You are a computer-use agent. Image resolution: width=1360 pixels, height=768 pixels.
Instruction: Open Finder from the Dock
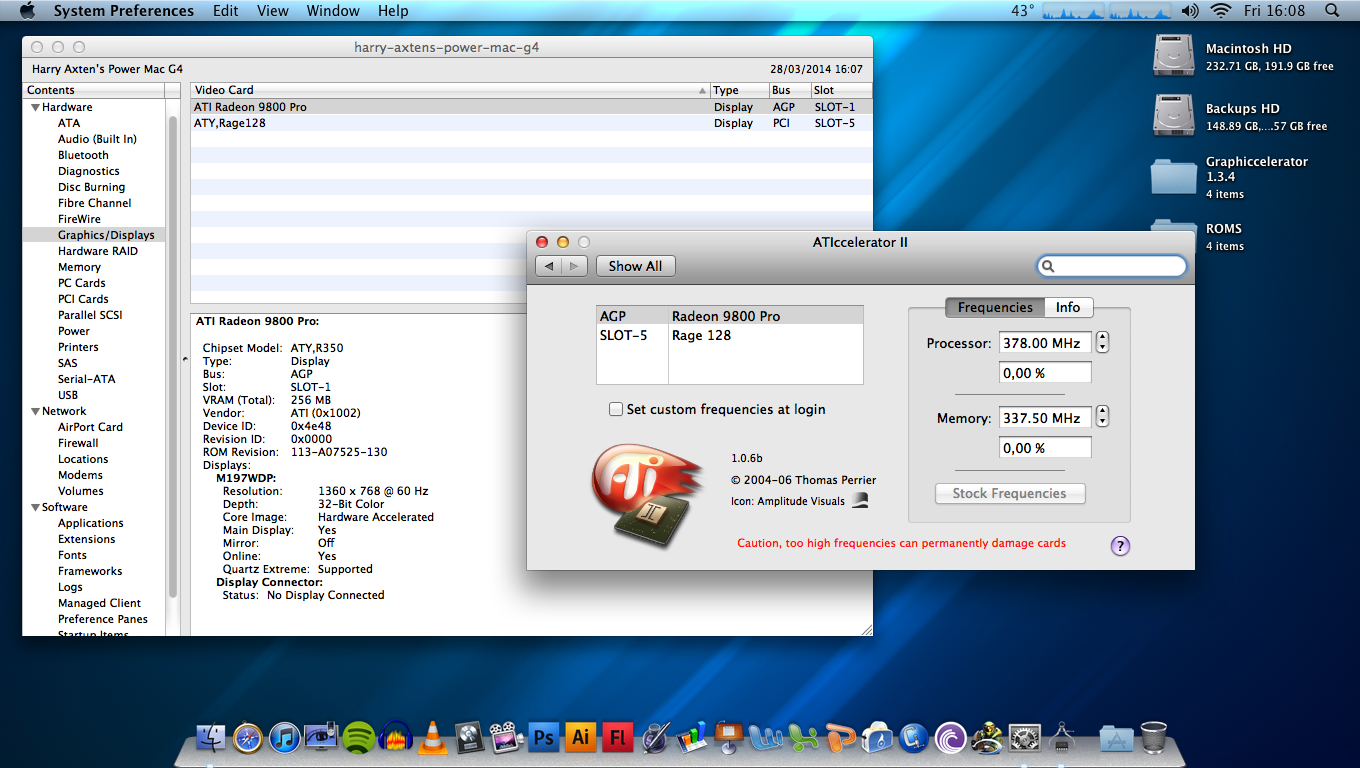(x=211, y=738)
